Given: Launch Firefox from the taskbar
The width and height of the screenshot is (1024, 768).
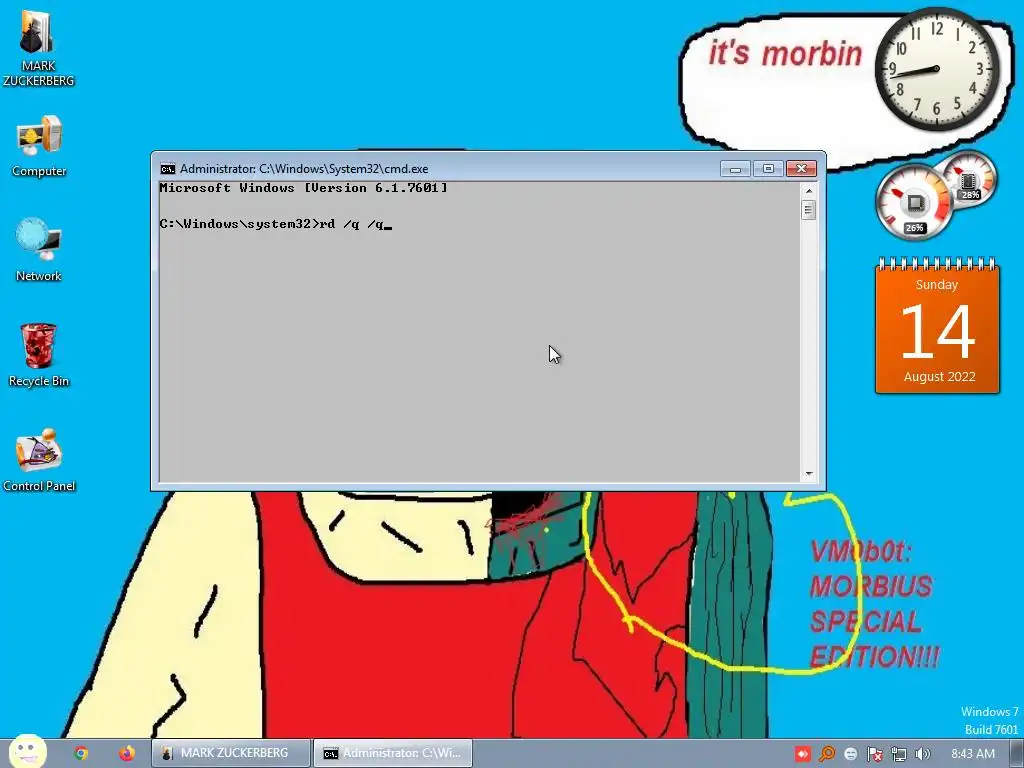Looking at the screenshot, I should click(x=127, y=753).
